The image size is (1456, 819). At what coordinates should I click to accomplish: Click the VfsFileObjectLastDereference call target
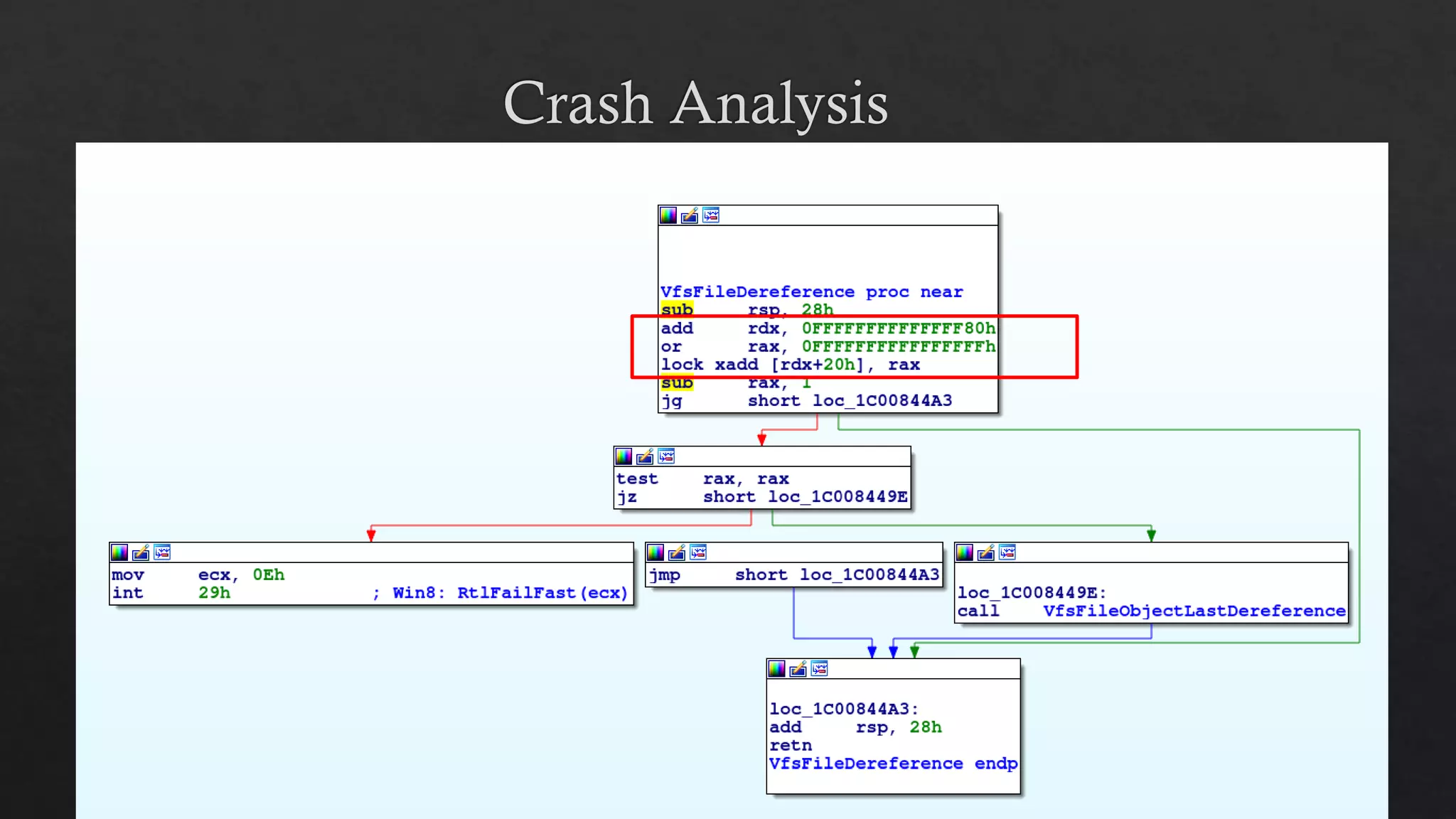point(1194,611)
